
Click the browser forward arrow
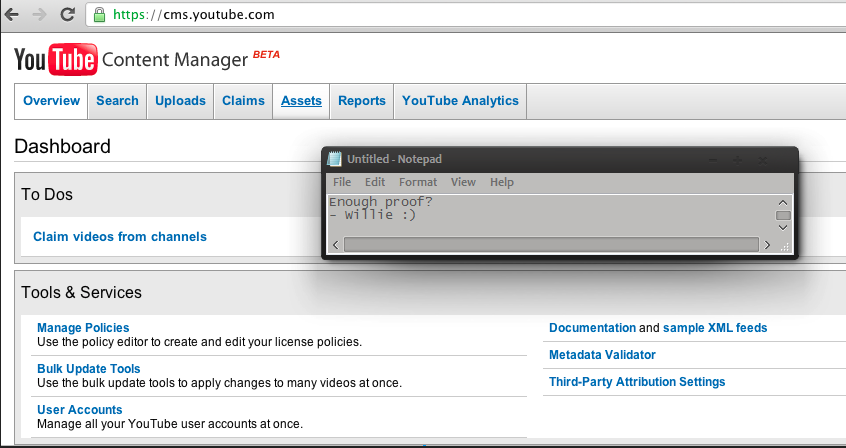(39, 15)
